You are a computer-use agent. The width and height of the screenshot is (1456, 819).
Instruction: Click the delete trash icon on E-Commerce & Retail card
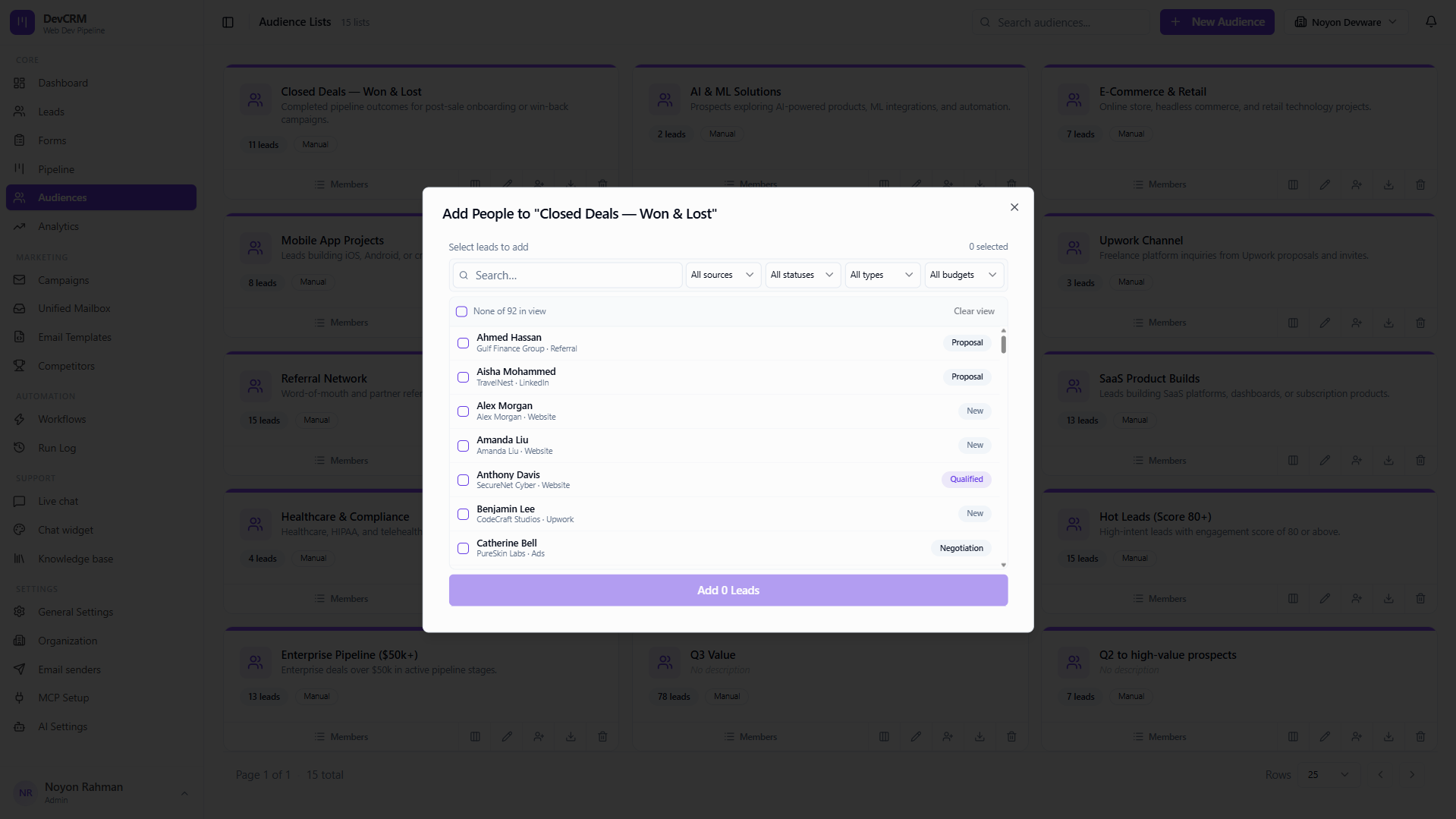click(1420, 184)
